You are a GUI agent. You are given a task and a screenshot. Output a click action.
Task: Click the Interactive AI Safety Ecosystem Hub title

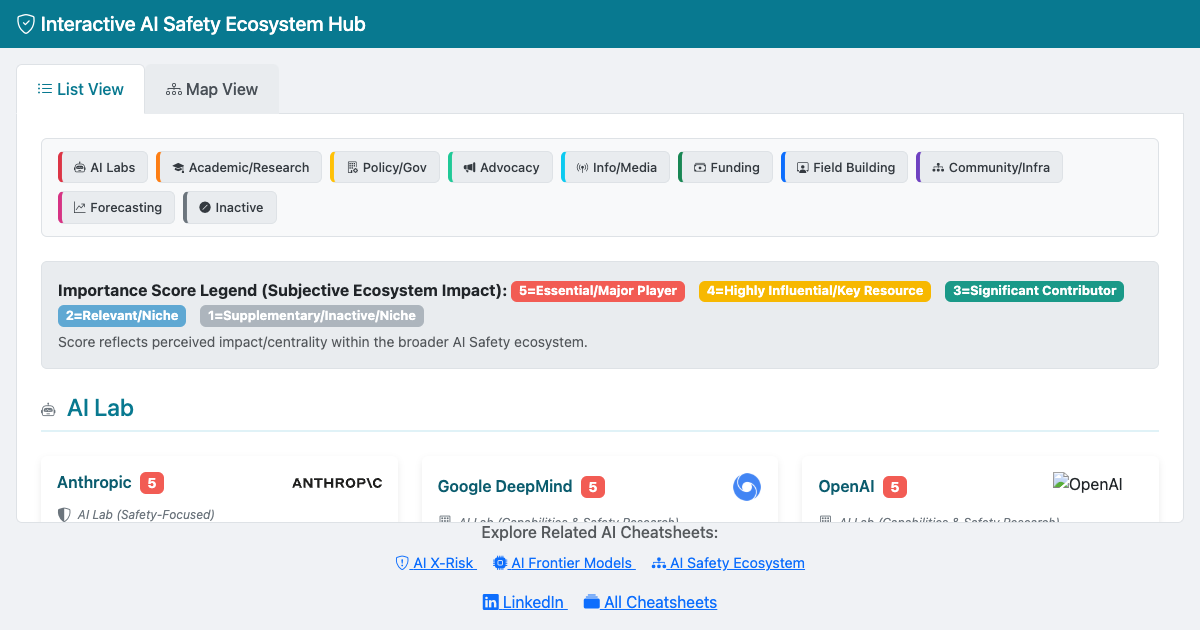click(203, 24)
